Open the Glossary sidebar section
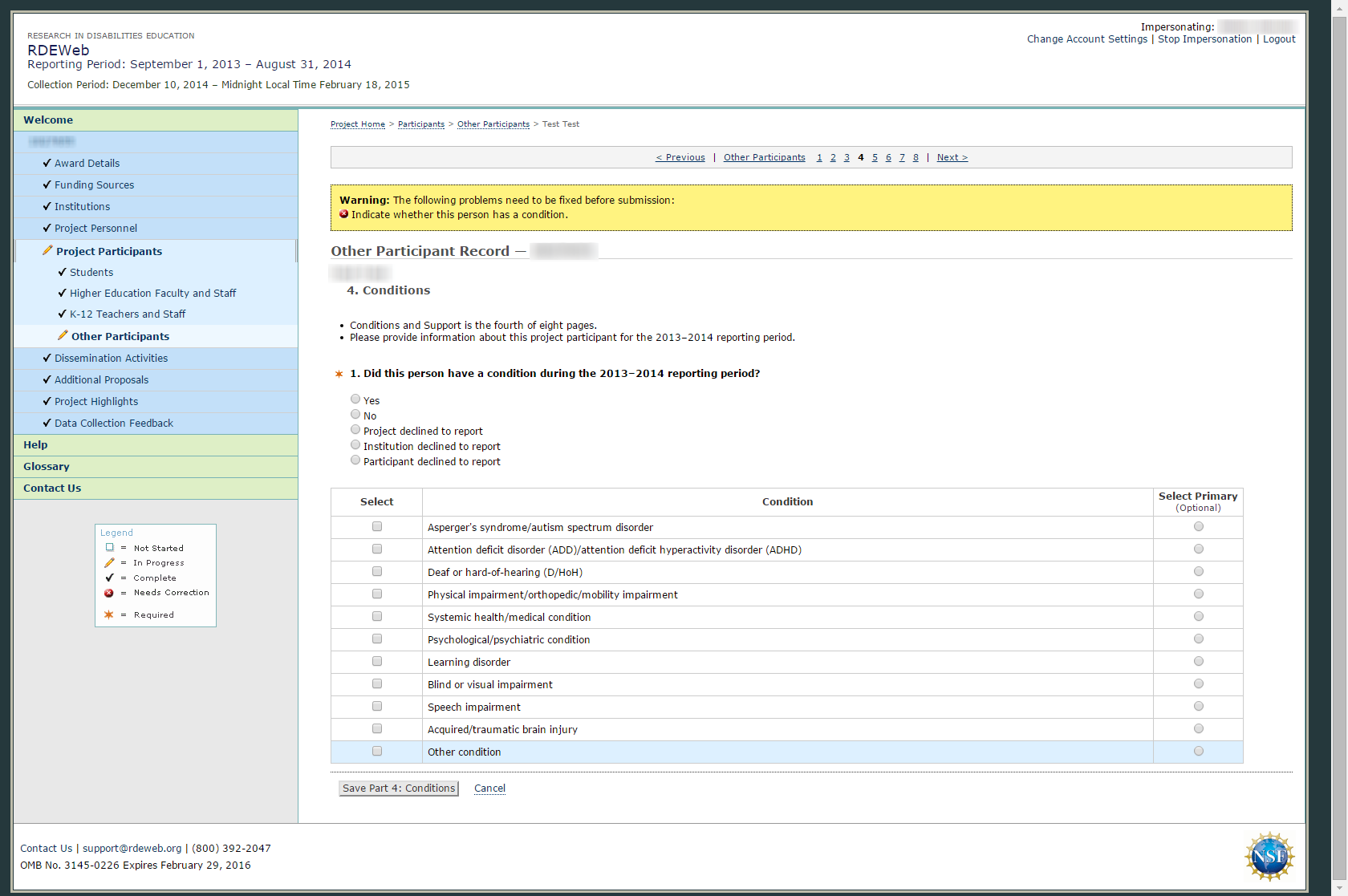The height and width of the screenshot is (896, 1348). pyautogui.click(x=47, y=467)
